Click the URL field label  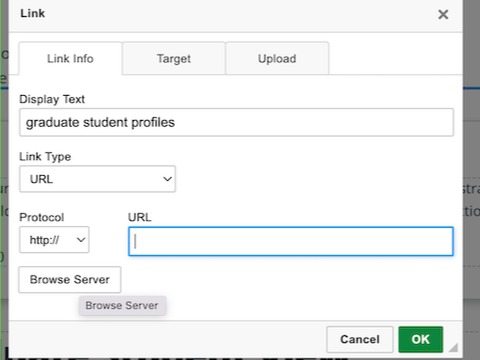click(140, 217)
